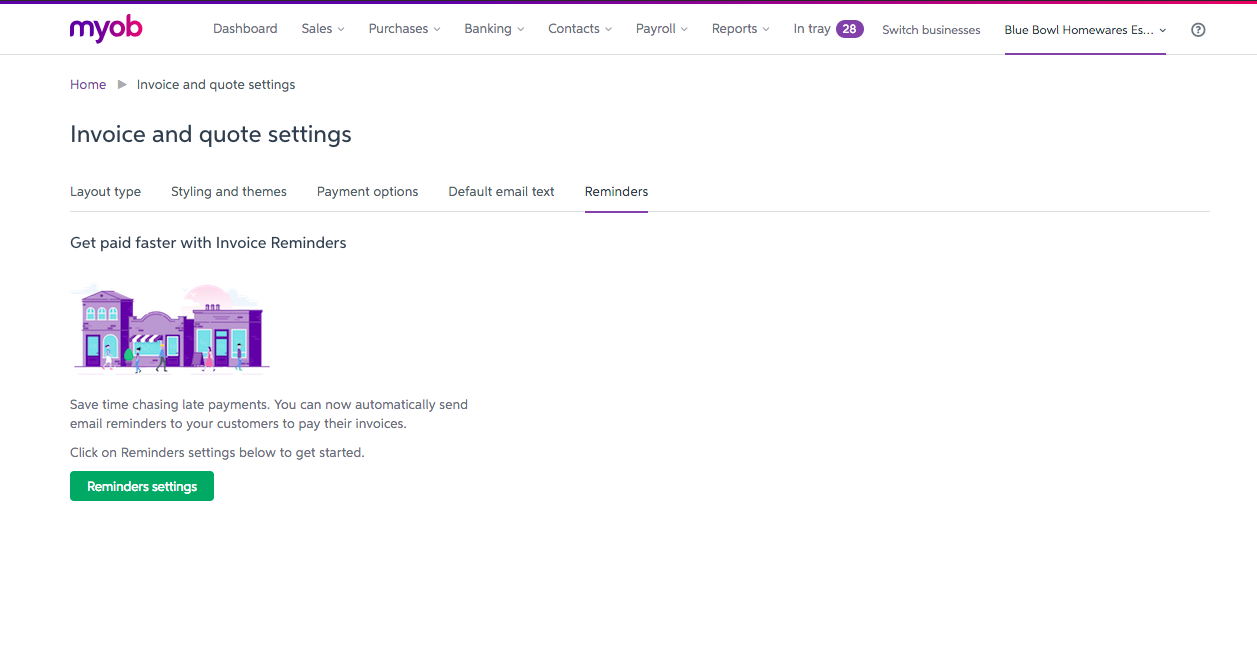Image resolution: width=1257 pixels, height=671 pixels.
Task: View the Default email text tab
Action: click(x=501, y=192)
